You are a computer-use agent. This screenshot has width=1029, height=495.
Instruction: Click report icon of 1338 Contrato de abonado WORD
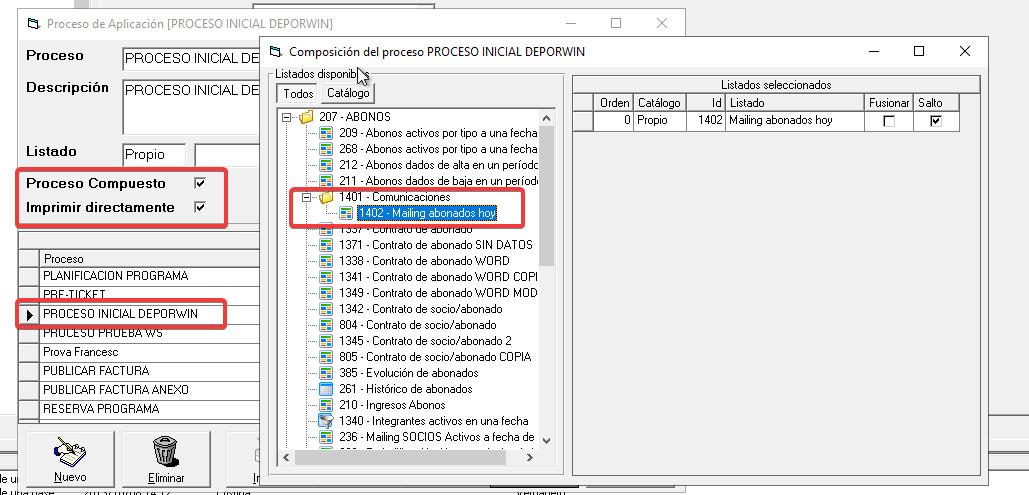coord(326,261)
